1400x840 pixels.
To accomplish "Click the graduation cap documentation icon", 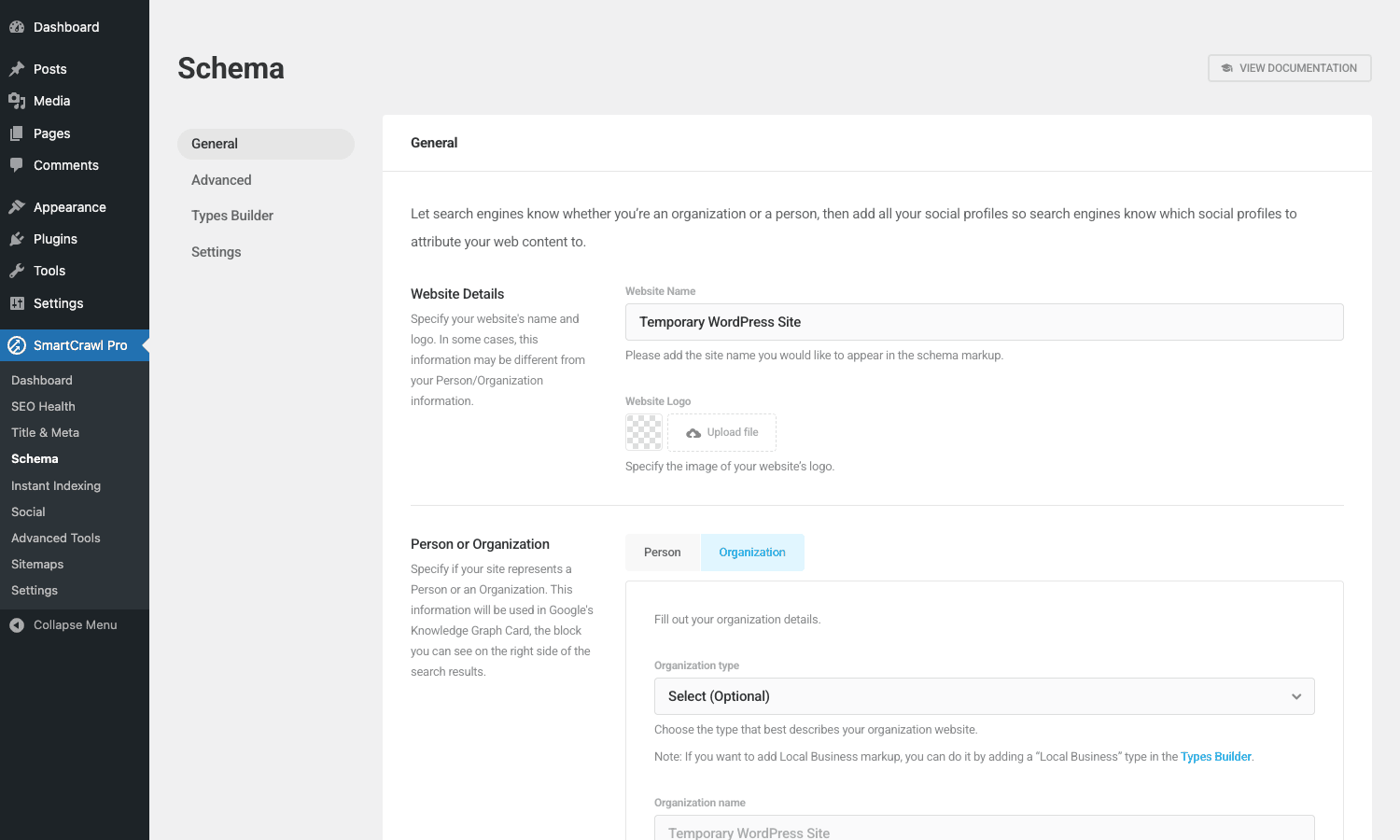I will point(1227,68).
